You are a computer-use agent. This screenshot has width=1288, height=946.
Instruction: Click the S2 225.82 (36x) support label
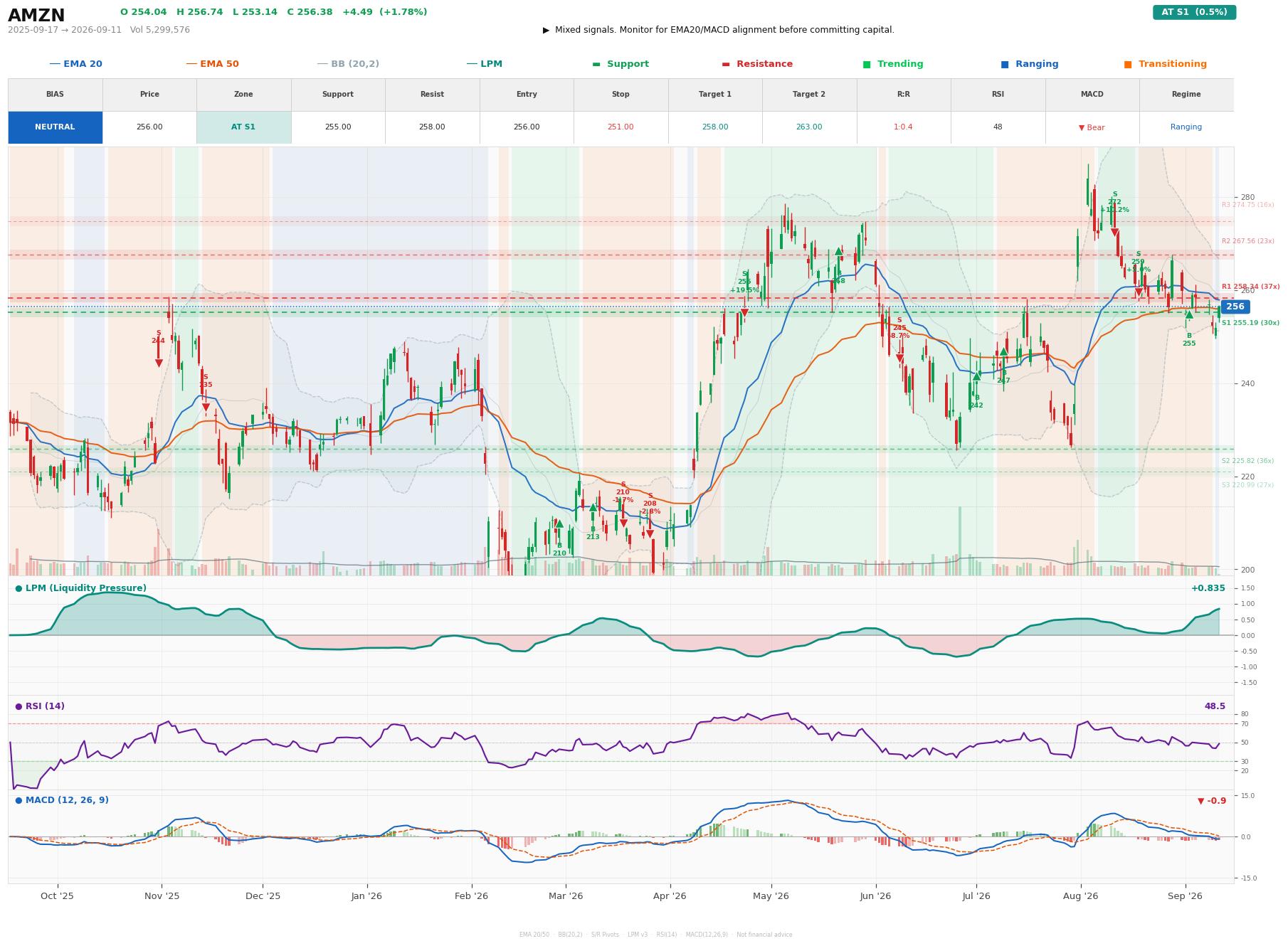(x=1247, y=461)
